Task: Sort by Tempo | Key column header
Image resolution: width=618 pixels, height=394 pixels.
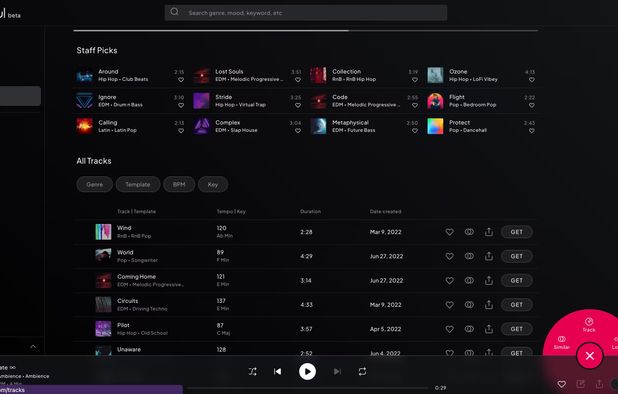Action: (x=231, y=212)
